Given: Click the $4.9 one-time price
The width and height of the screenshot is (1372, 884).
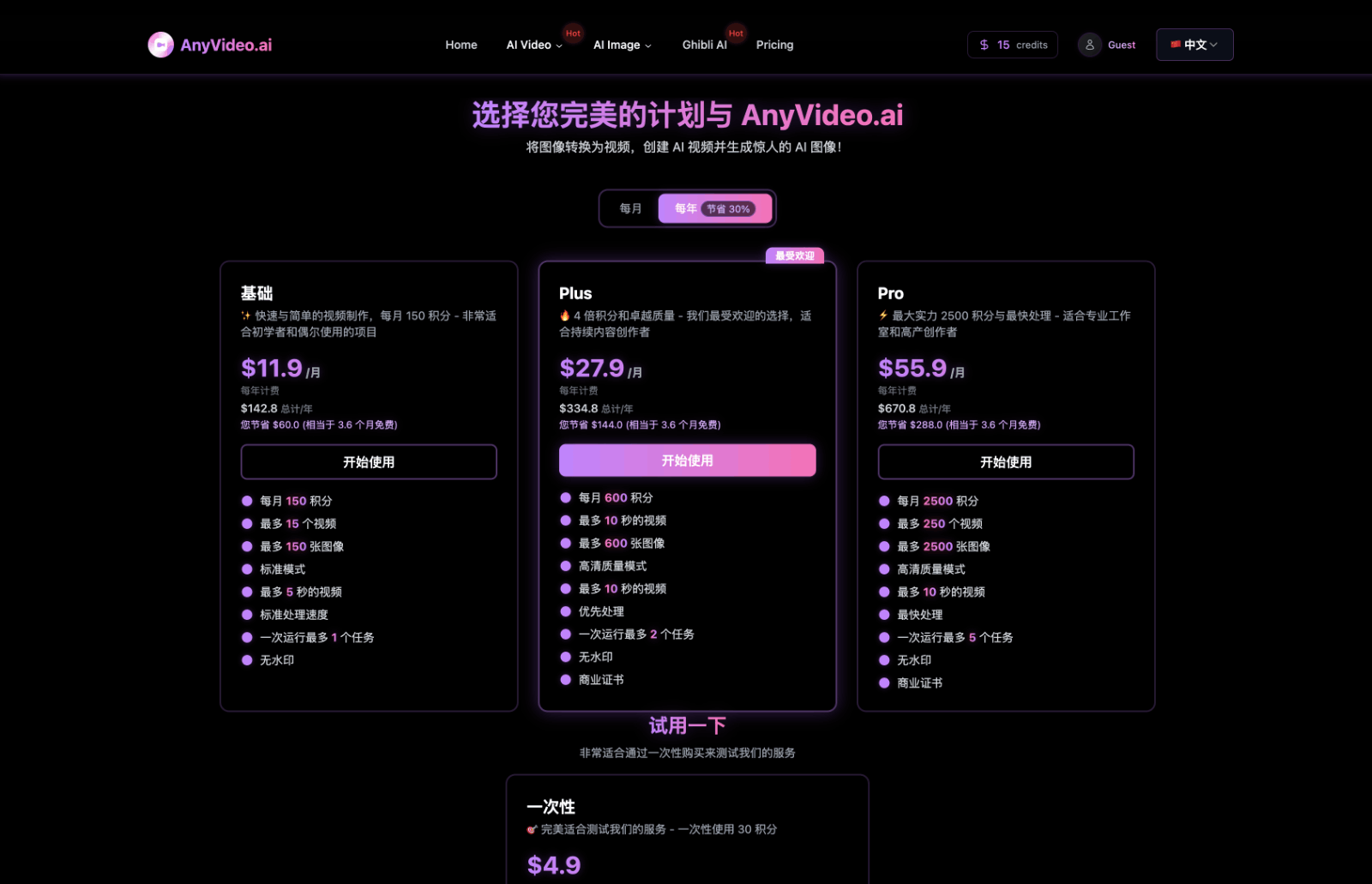Looking at the screenshot, I should [x=554, y=865].
